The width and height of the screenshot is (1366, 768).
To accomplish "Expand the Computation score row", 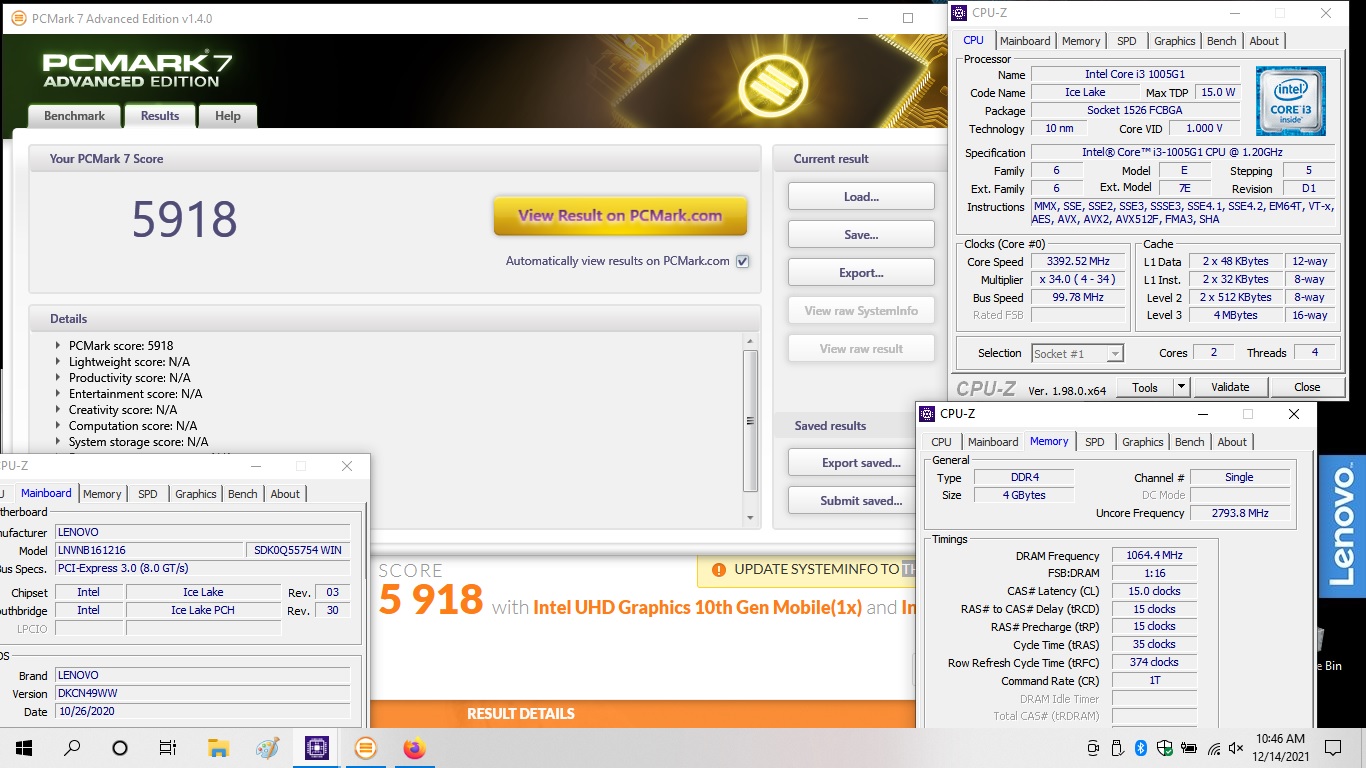I will click(58, 426).
